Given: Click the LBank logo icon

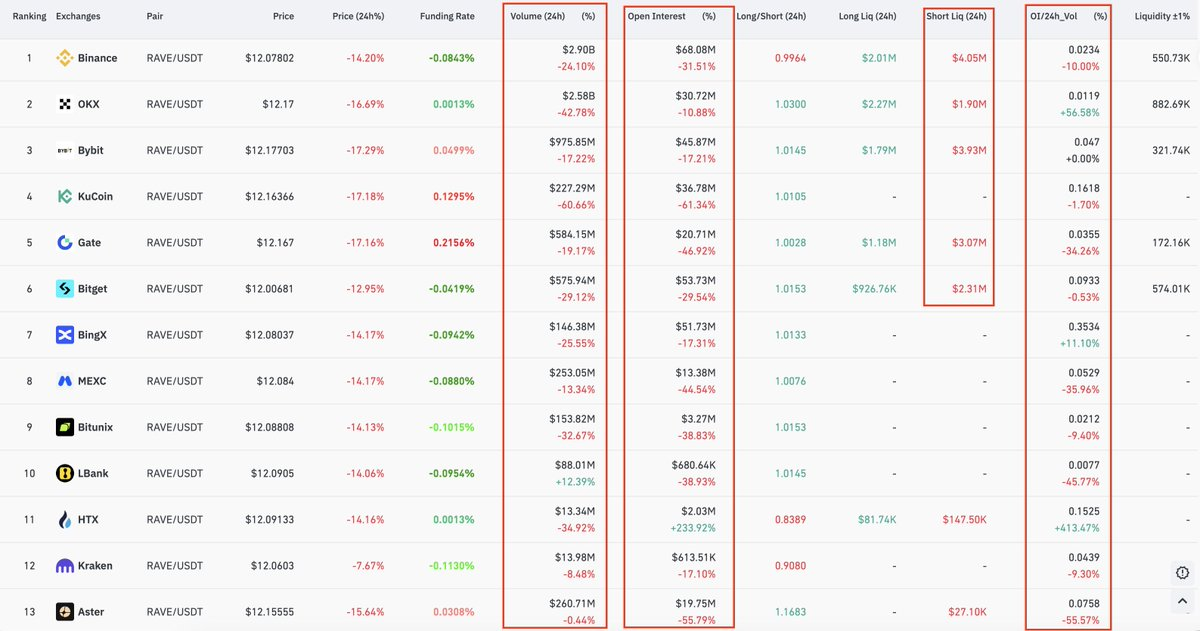Looking at the screenshot, I should point(65,473).
